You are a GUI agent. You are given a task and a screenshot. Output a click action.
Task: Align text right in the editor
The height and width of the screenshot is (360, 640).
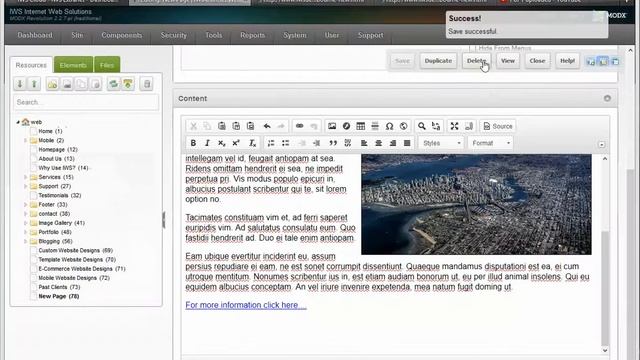(393, 143)
